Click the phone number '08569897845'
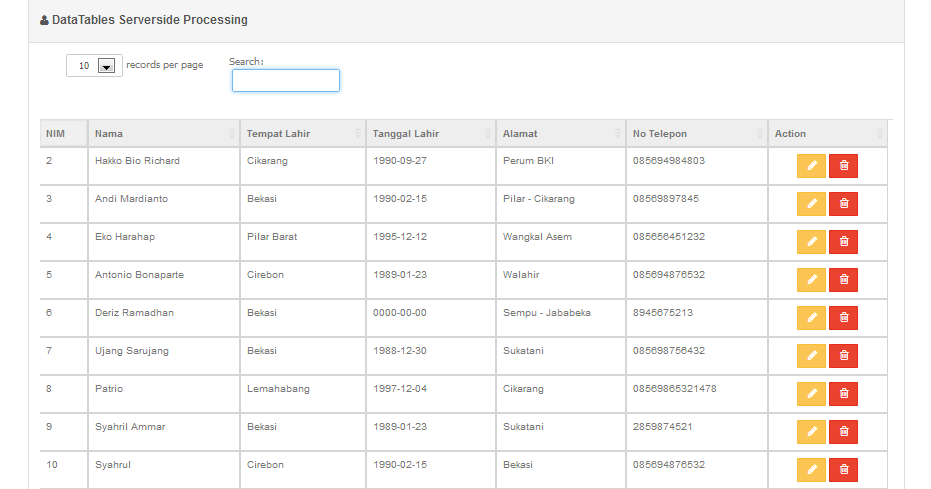Screen dimensions: 931x489 coord(666,199)
